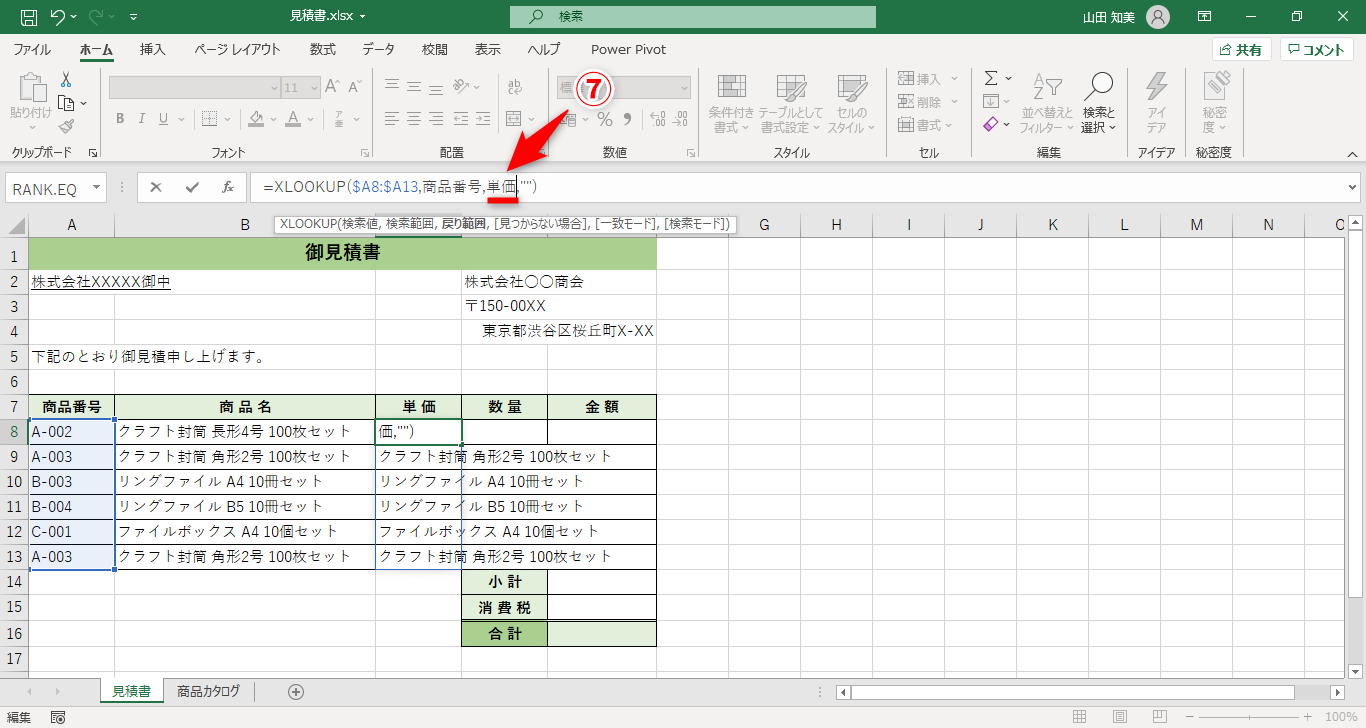Click the wrap text icon
Image resolution: width=1366 pixels, height=728 pixels.
pyautogui.click(x=515, y=87)
